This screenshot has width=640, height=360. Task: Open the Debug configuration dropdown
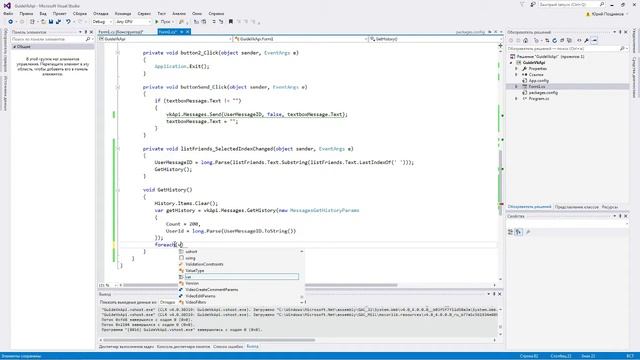point(102,22)
